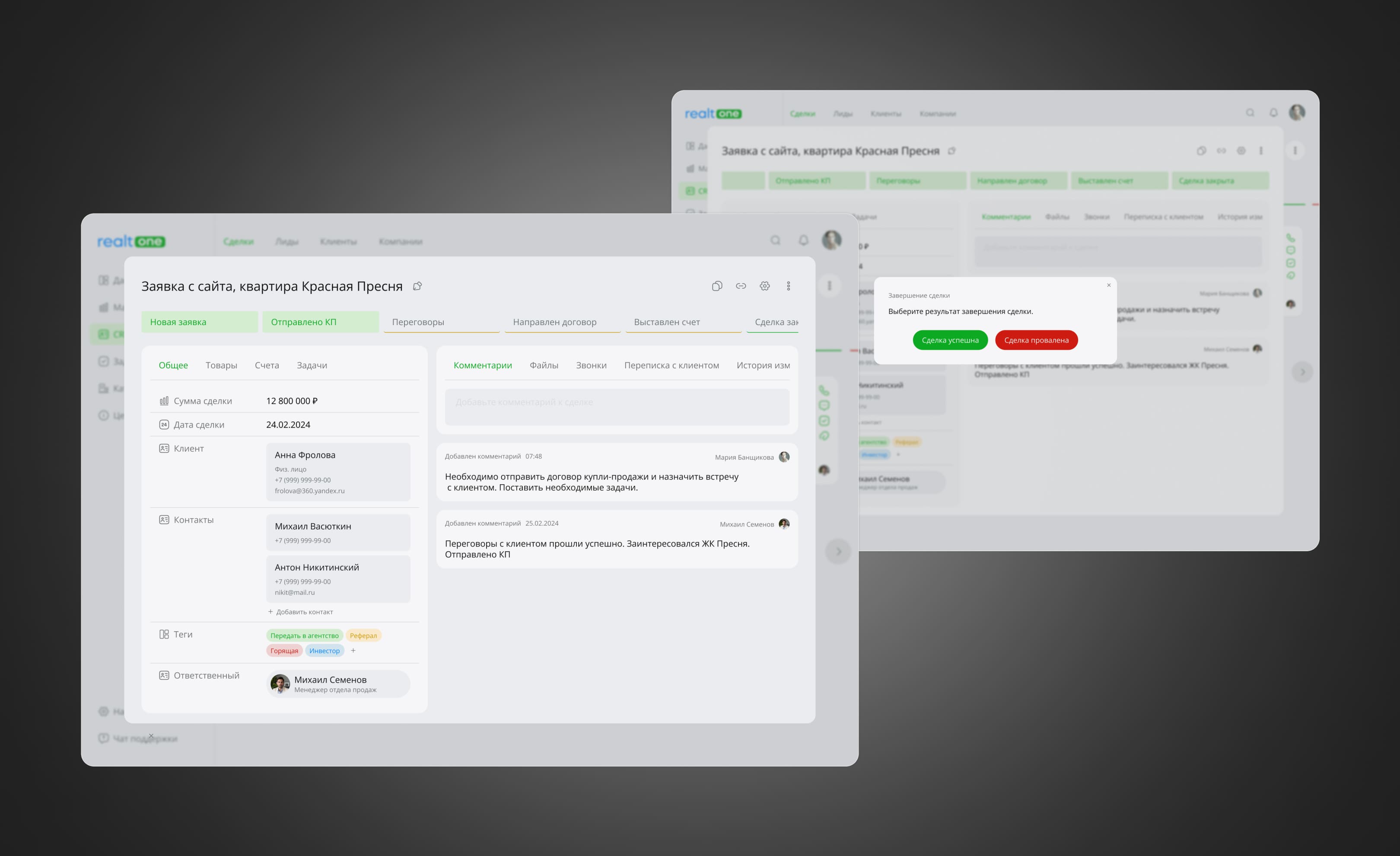Click plus icon to add tag
Viewport: 1400px width, 856px height.
click(x=353, y=650)
